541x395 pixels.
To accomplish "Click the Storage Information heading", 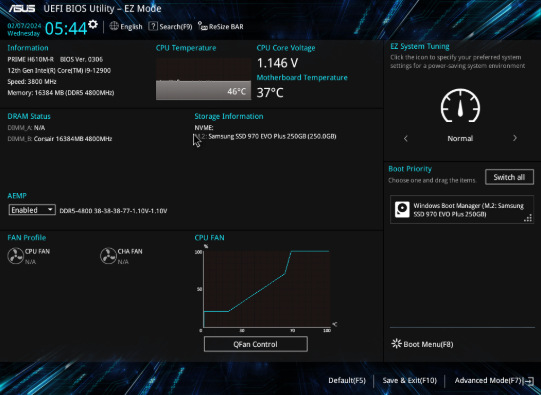I will (x=229, y=116).
